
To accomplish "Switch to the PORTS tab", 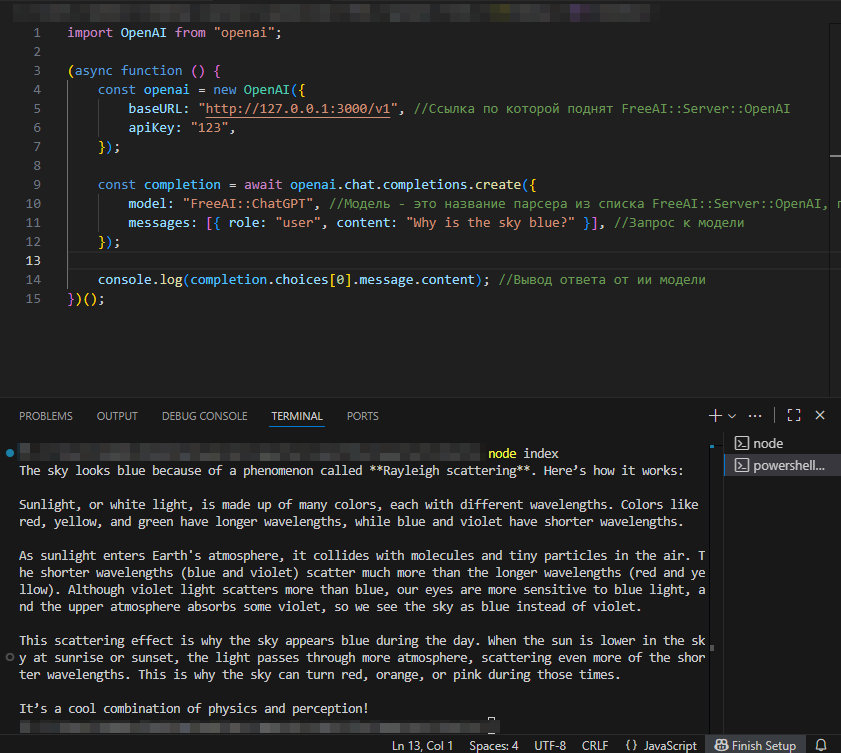I will (x=362, y=416).
